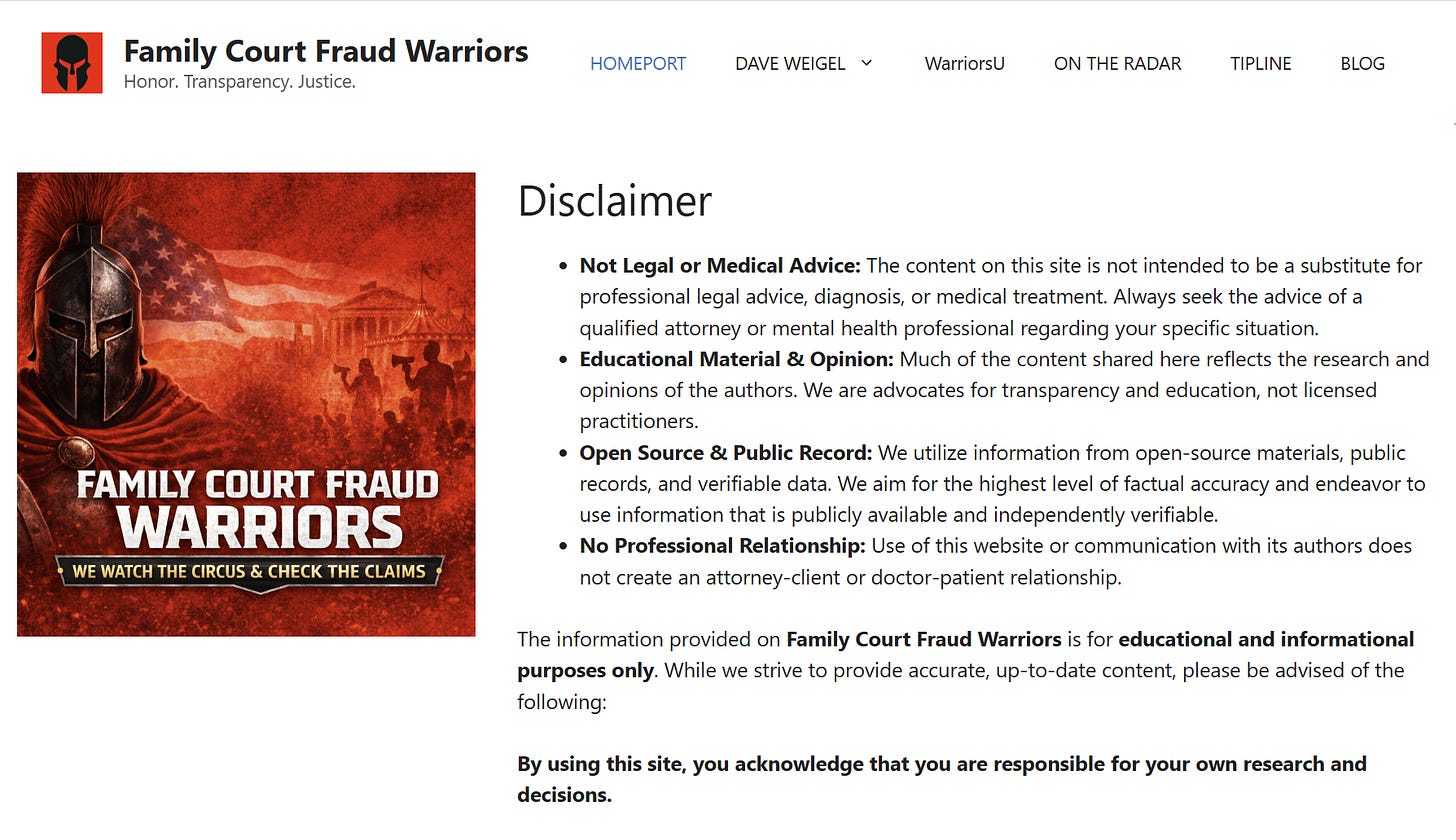The width and height of the screenshot is (1456, 840).
Task: Click the Spartan helmet site logo
Action: pyautogui.click(x=72, y=63)
